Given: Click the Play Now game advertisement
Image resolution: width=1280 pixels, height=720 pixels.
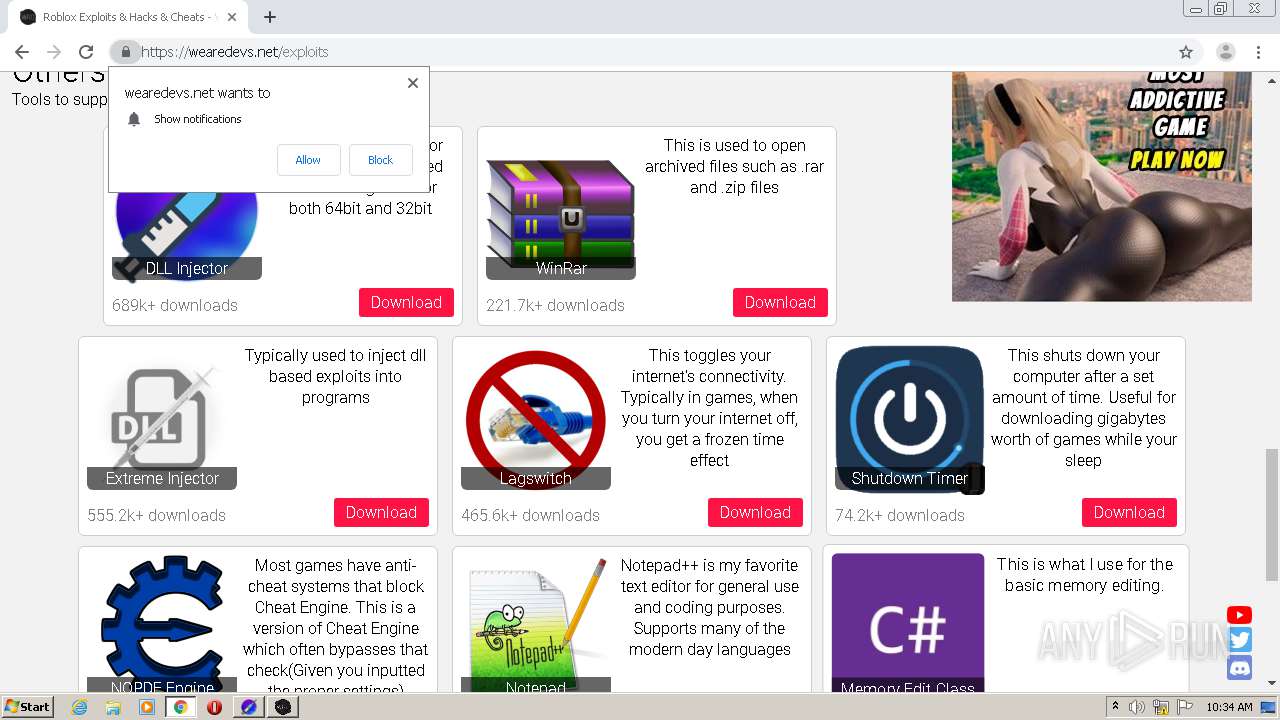Looking at the screenshot, I should [x=1102, y=186].
